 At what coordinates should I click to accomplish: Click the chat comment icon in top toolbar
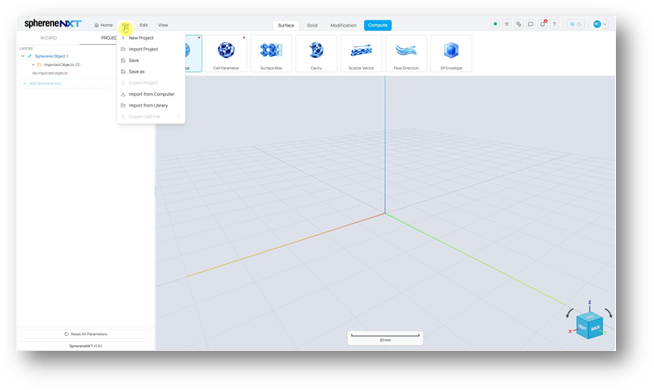531,24
